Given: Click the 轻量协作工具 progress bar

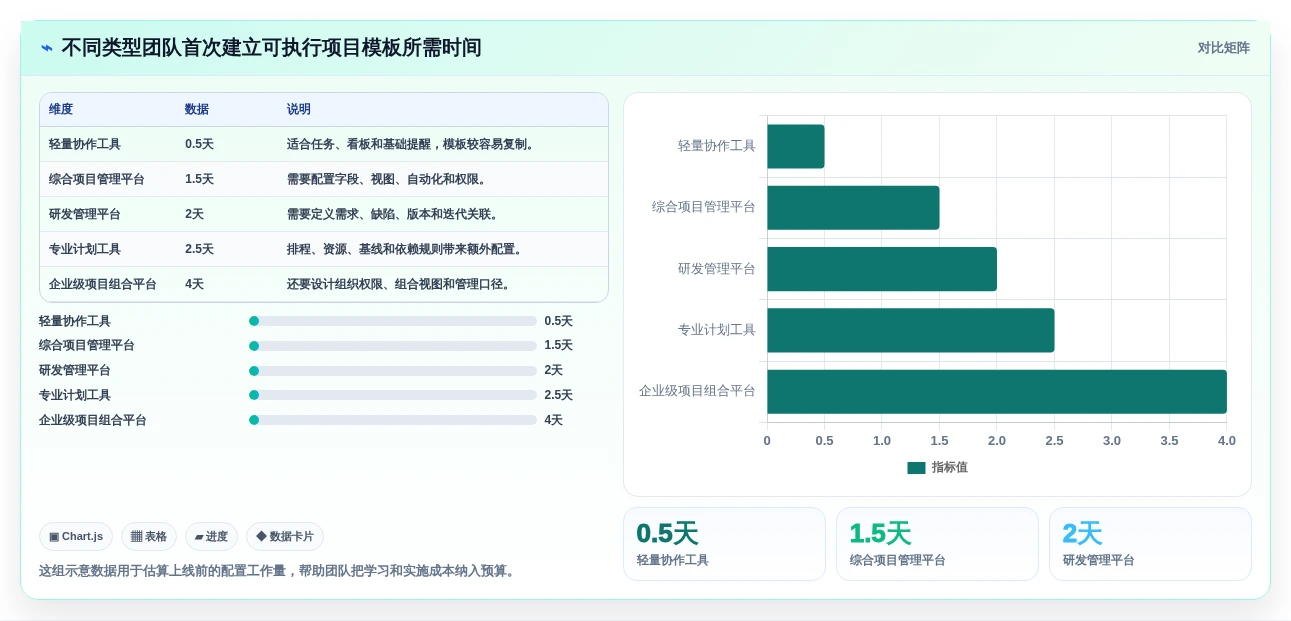Looking at the screenshot, I should [x=393, y=321].
